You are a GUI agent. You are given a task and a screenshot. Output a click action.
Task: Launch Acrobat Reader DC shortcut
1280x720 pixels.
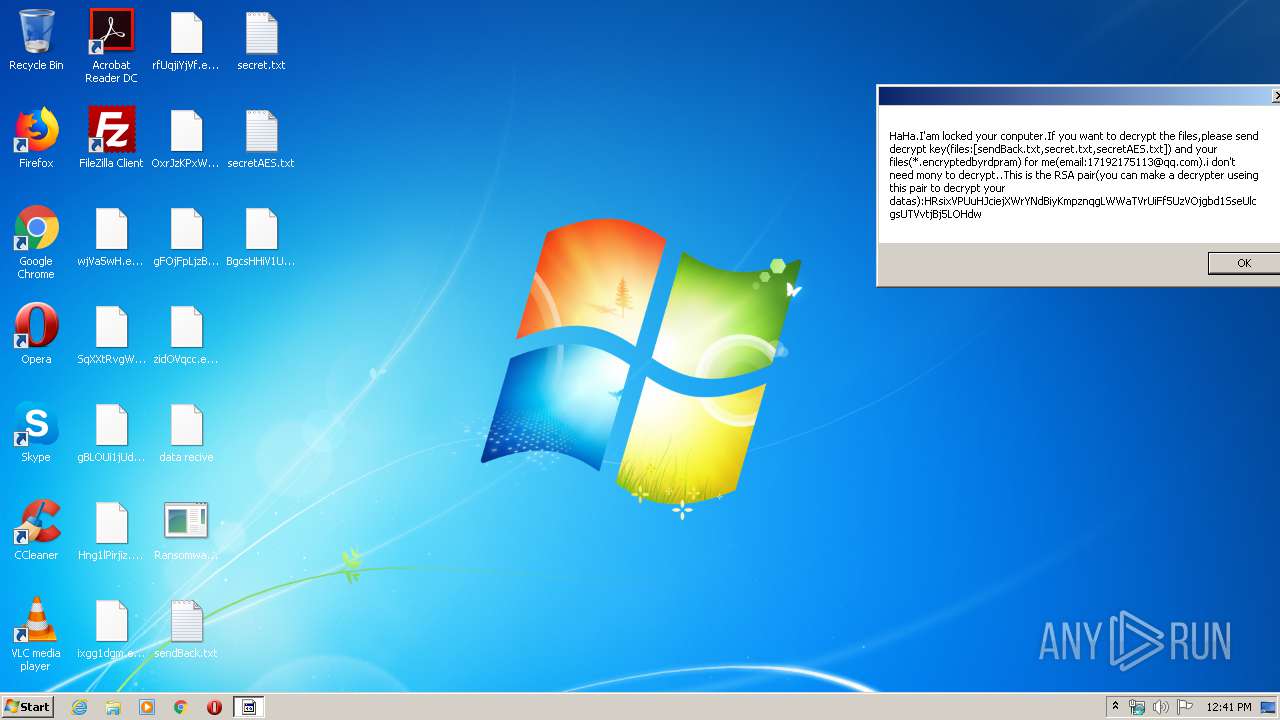tap(111, 46)
